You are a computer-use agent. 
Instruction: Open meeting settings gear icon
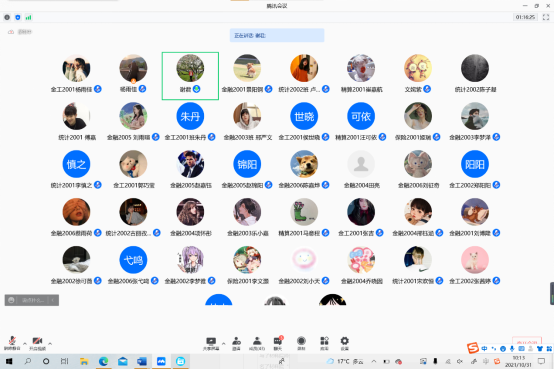pos(344,343)
